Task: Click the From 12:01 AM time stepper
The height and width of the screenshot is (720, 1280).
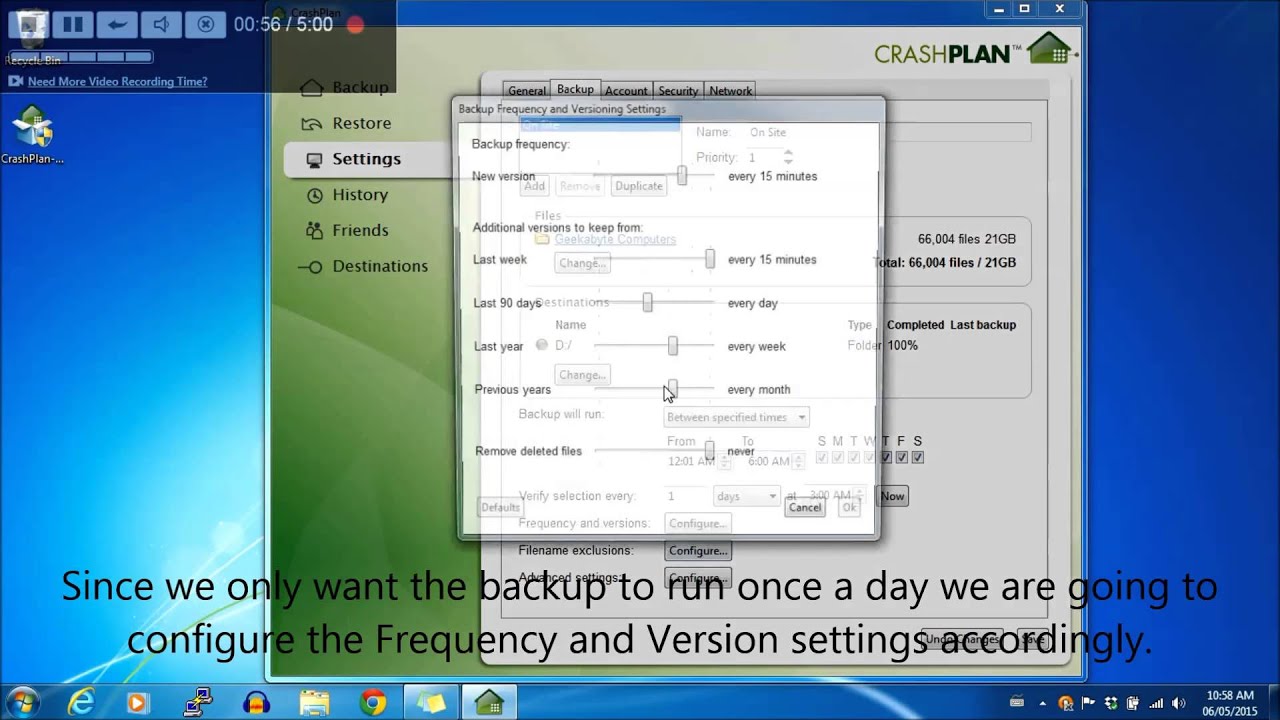Action: point(725,462)
